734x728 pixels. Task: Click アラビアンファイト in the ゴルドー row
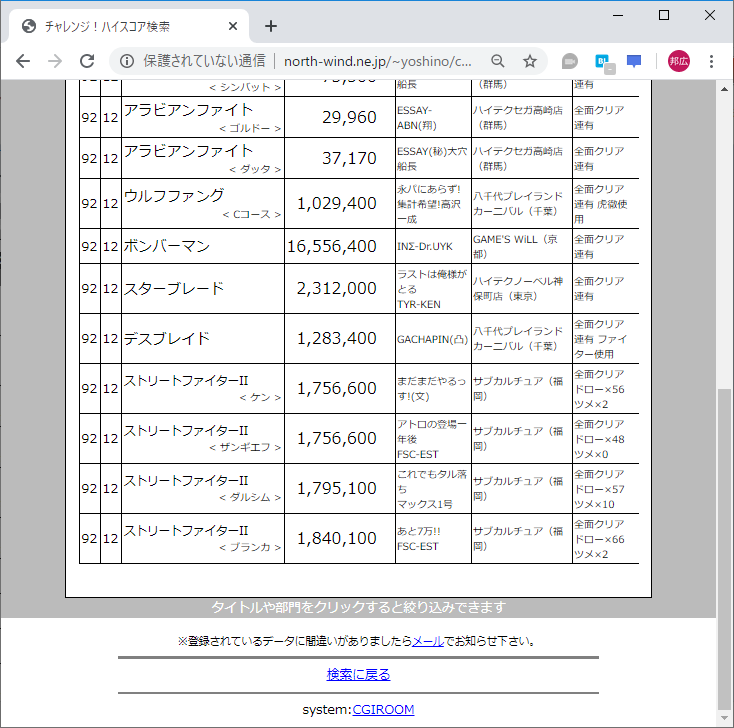tap(188, 110)
